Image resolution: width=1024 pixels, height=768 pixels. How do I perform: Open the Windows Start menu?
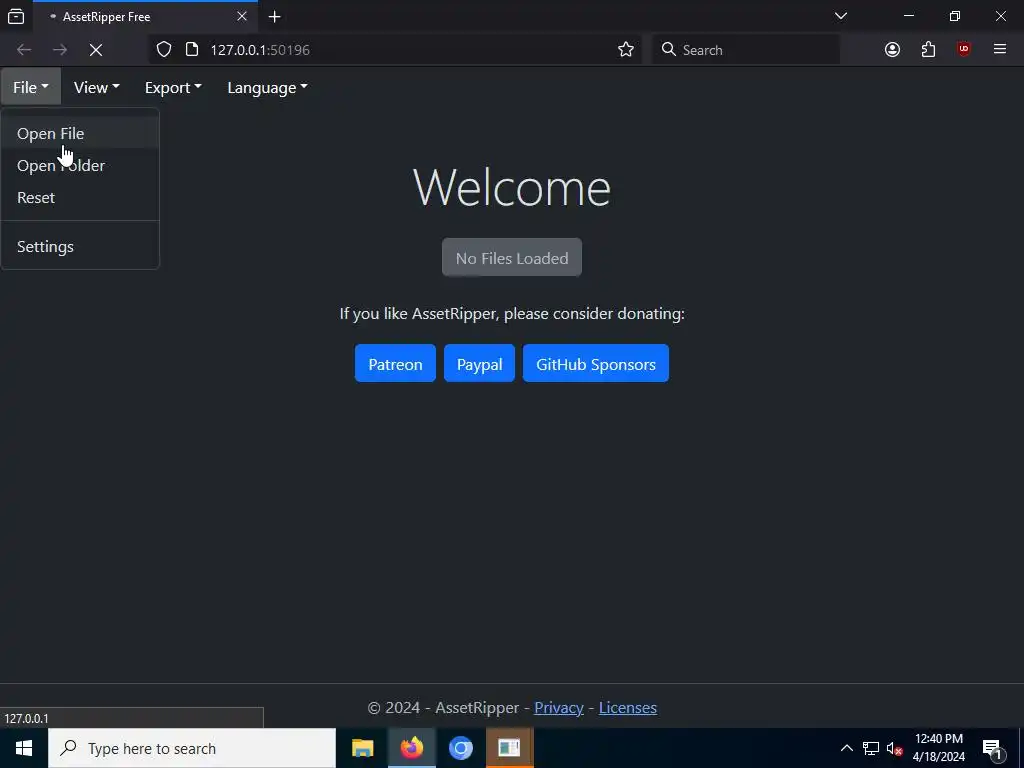[x=24, y=748]
